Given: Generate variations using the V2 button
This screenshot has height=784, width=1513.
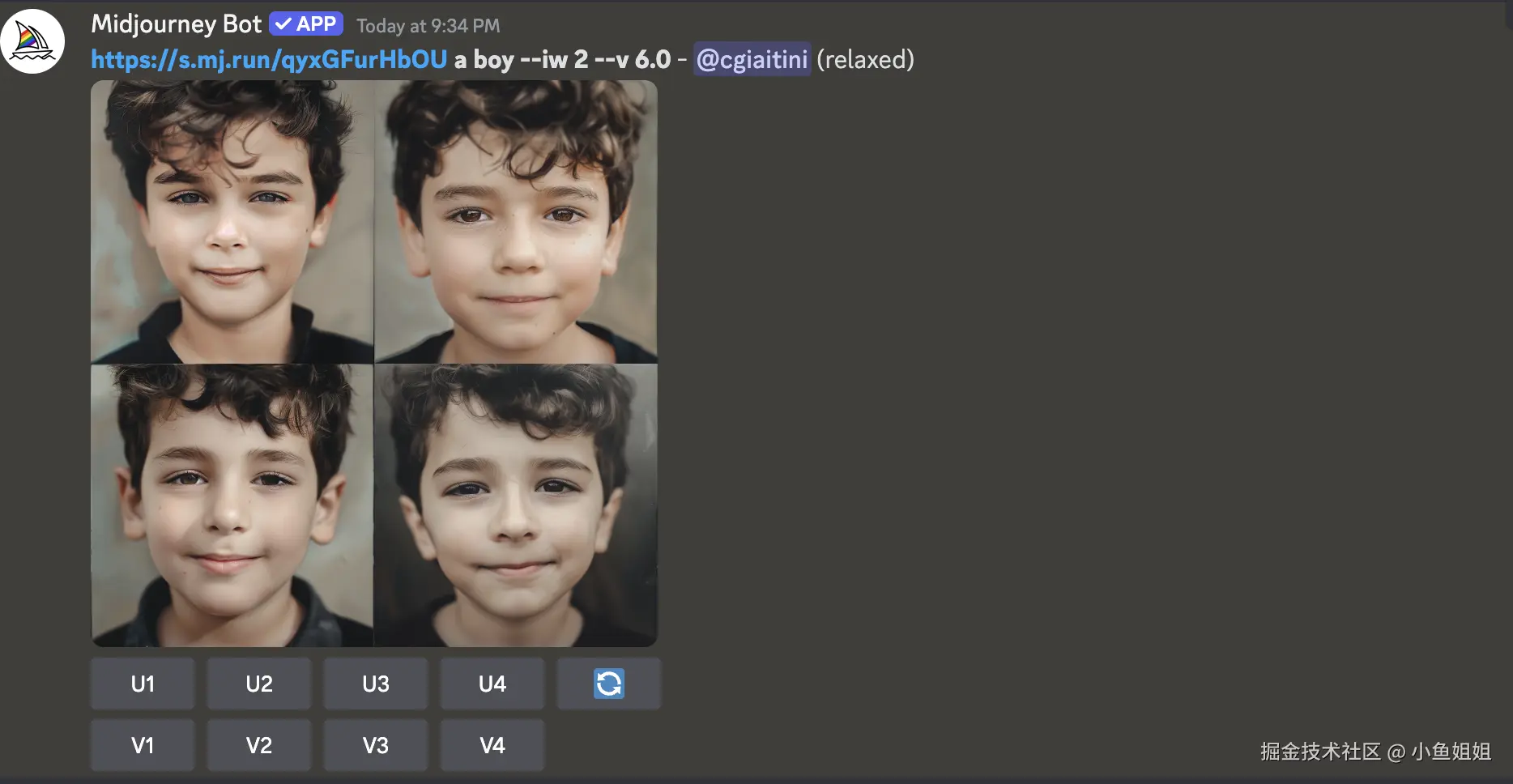Looking at the screenshot, I should click(259, 745).
